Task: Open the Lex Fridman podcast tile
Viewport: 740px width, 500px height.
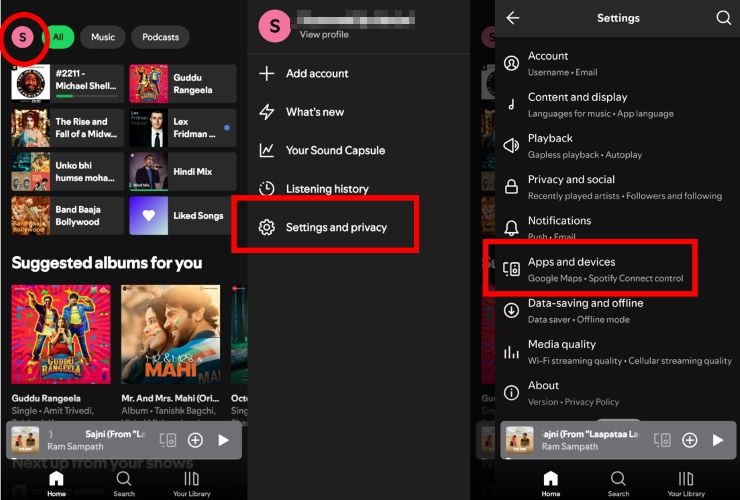Action: click(183, 127)
